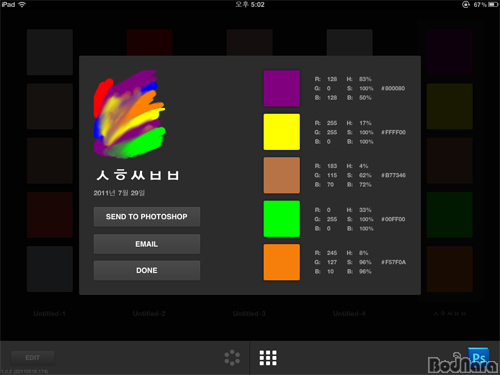Click hex value #FFFF00
The width and height of the screenshot is (500, 375).
[393, 132]
